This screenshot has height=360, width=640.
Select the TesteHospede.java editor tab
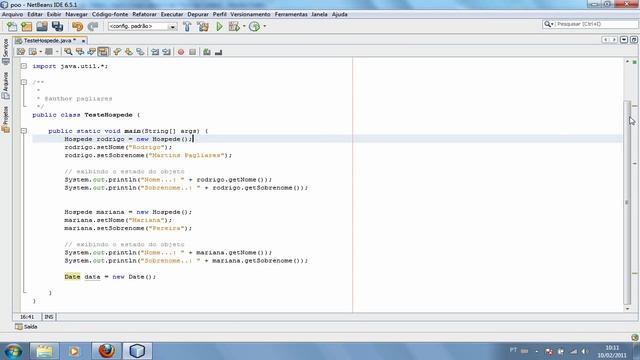[49, 40]
